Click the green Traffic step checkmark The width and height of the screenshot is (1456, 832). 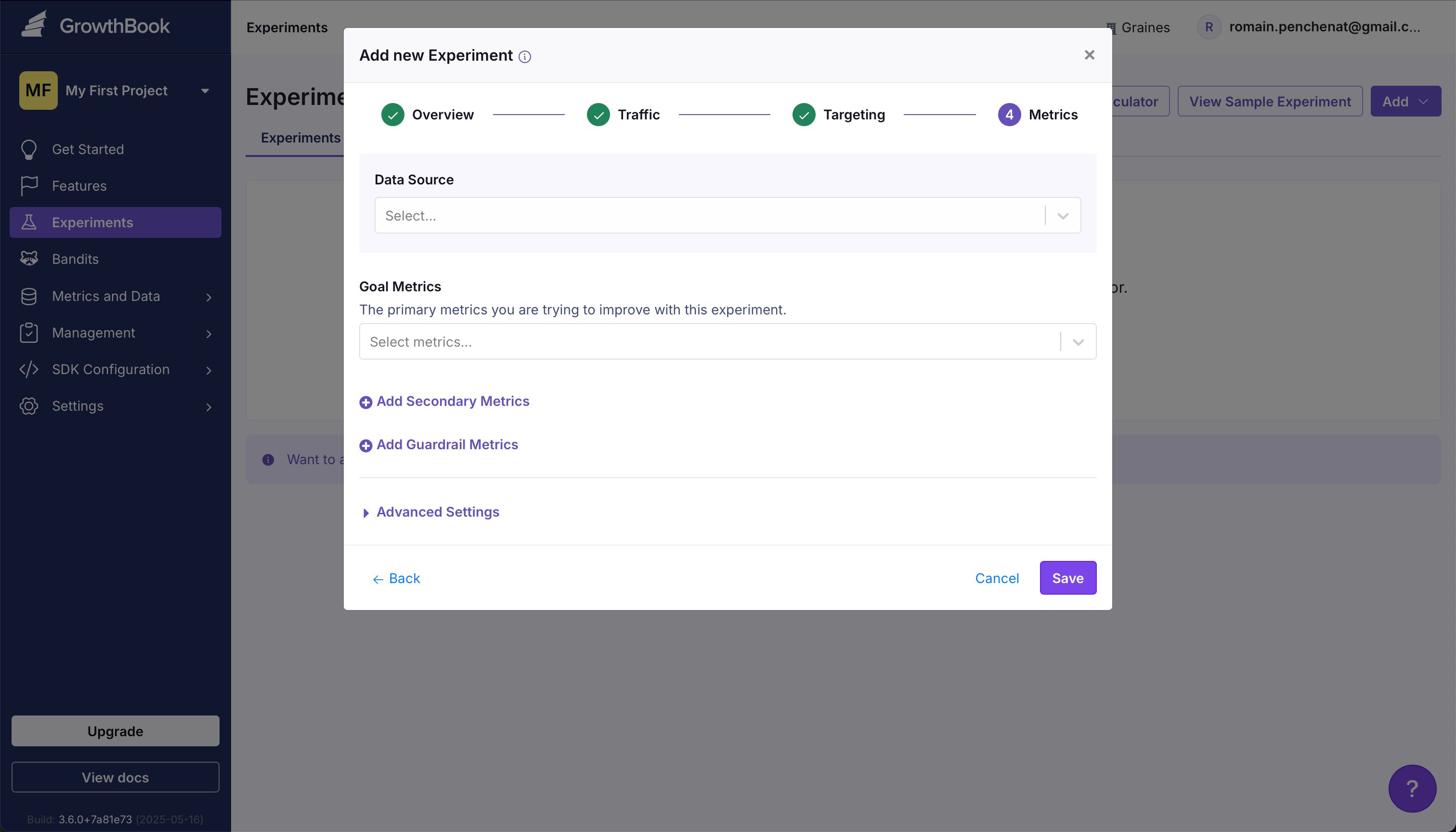point(598,115)
